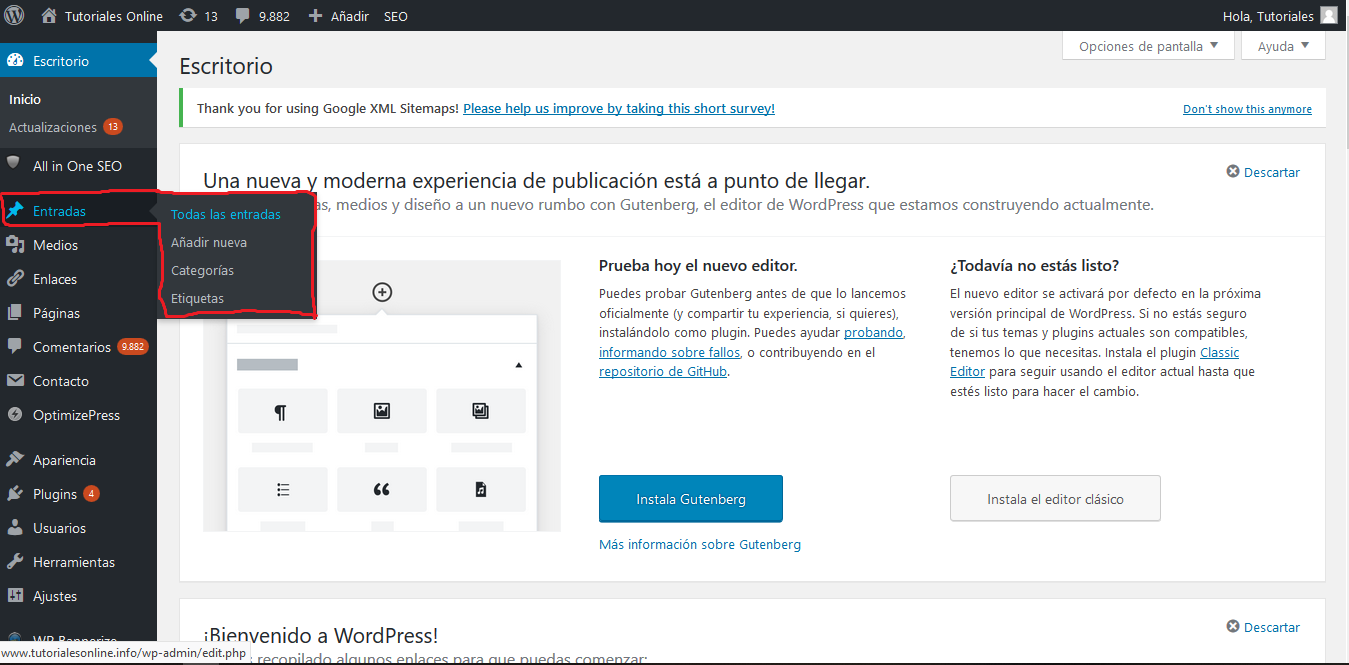The width and height of the screenshot is (1349, 665).
Task: Click the Páginas pages icon
Action: click(x=15, y=313)
